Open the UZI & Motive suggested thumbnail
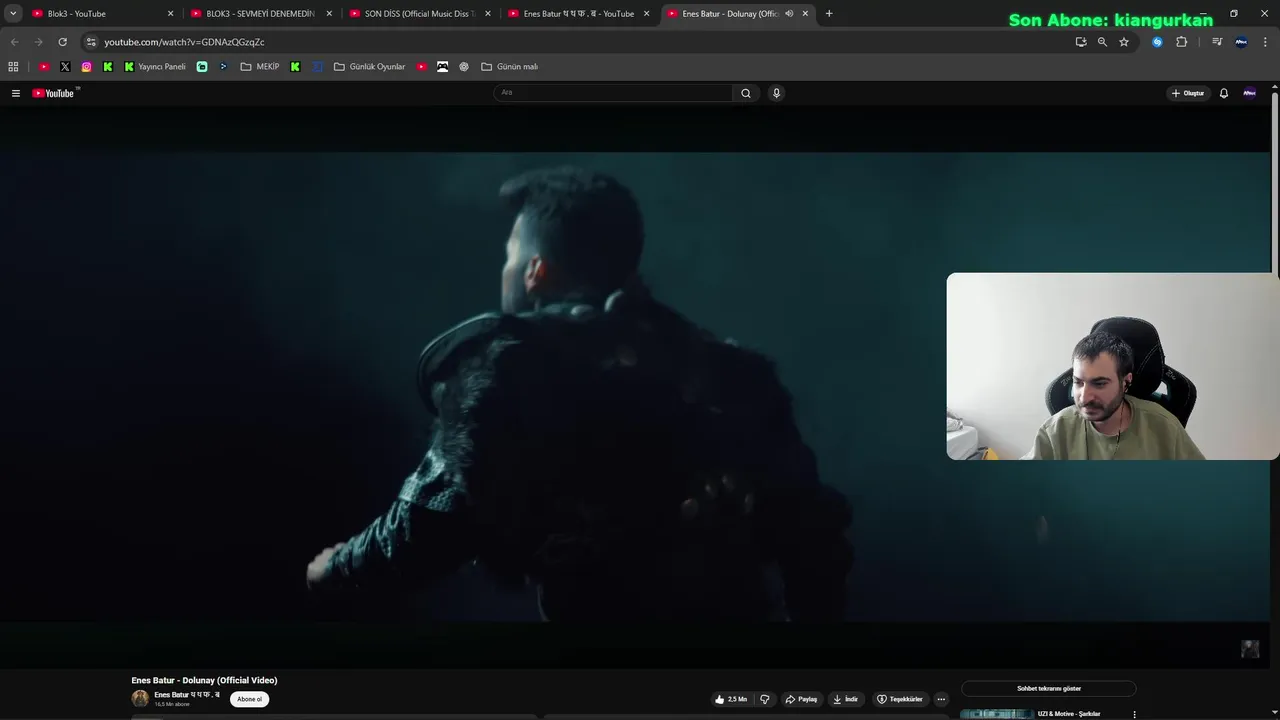 (997, 714)
